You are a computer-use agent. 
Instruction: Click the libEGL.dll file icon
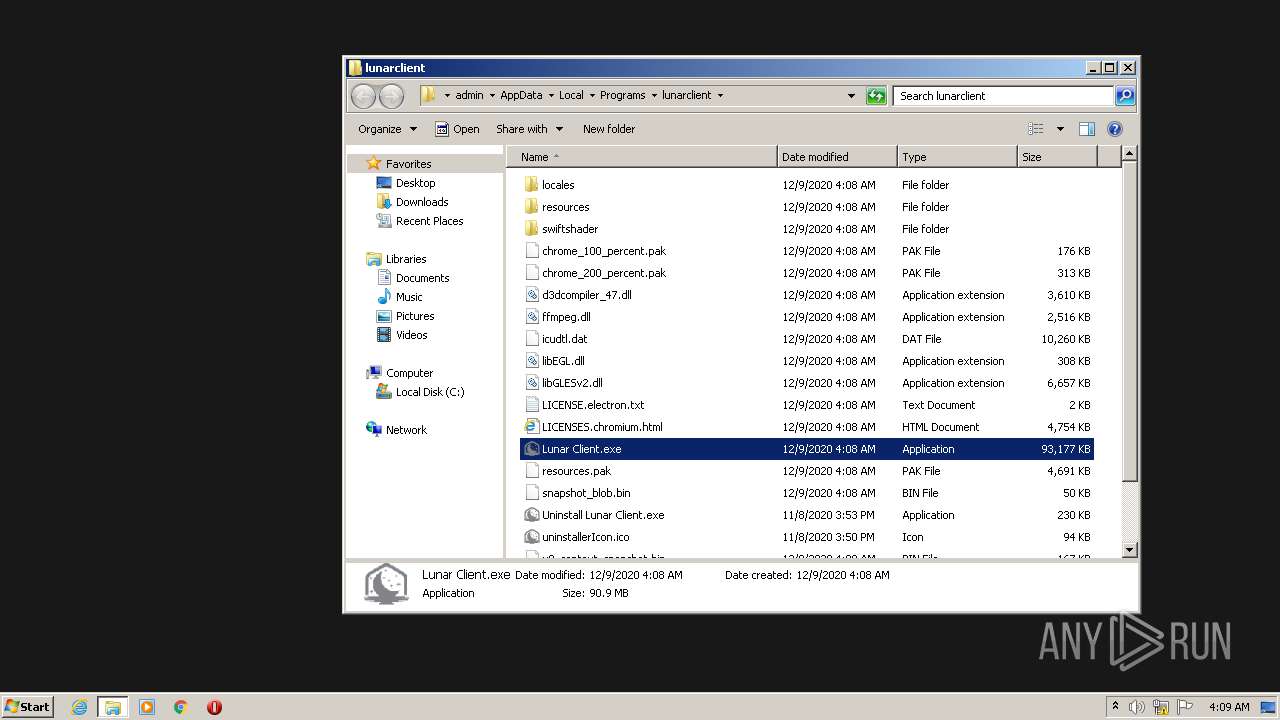pyautogui.click(x=532, y=361)
